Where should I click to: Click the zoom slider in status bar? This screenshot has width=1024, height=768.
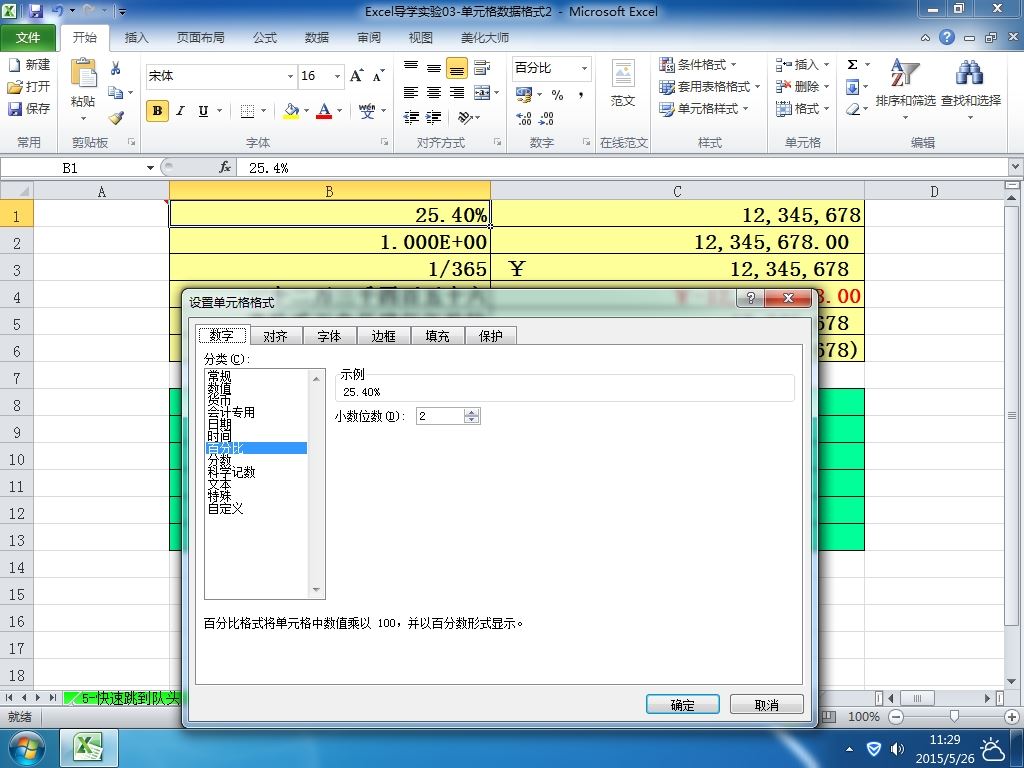(x=953, y=716)
